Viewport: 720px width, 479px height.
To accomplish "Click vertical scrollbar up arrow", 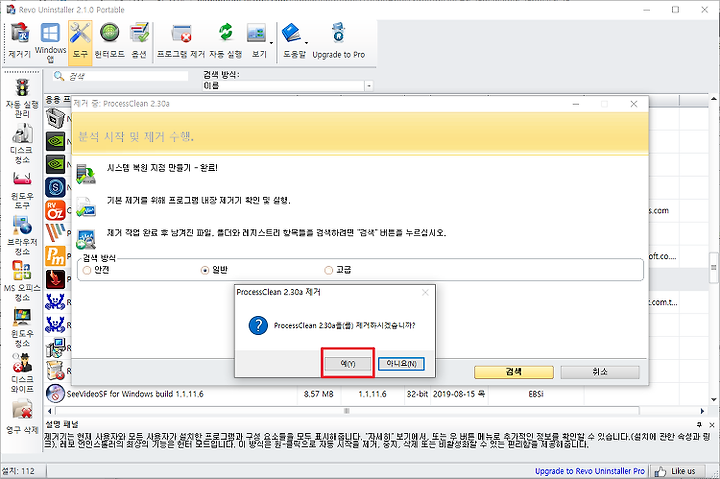I will click(713, 99).
